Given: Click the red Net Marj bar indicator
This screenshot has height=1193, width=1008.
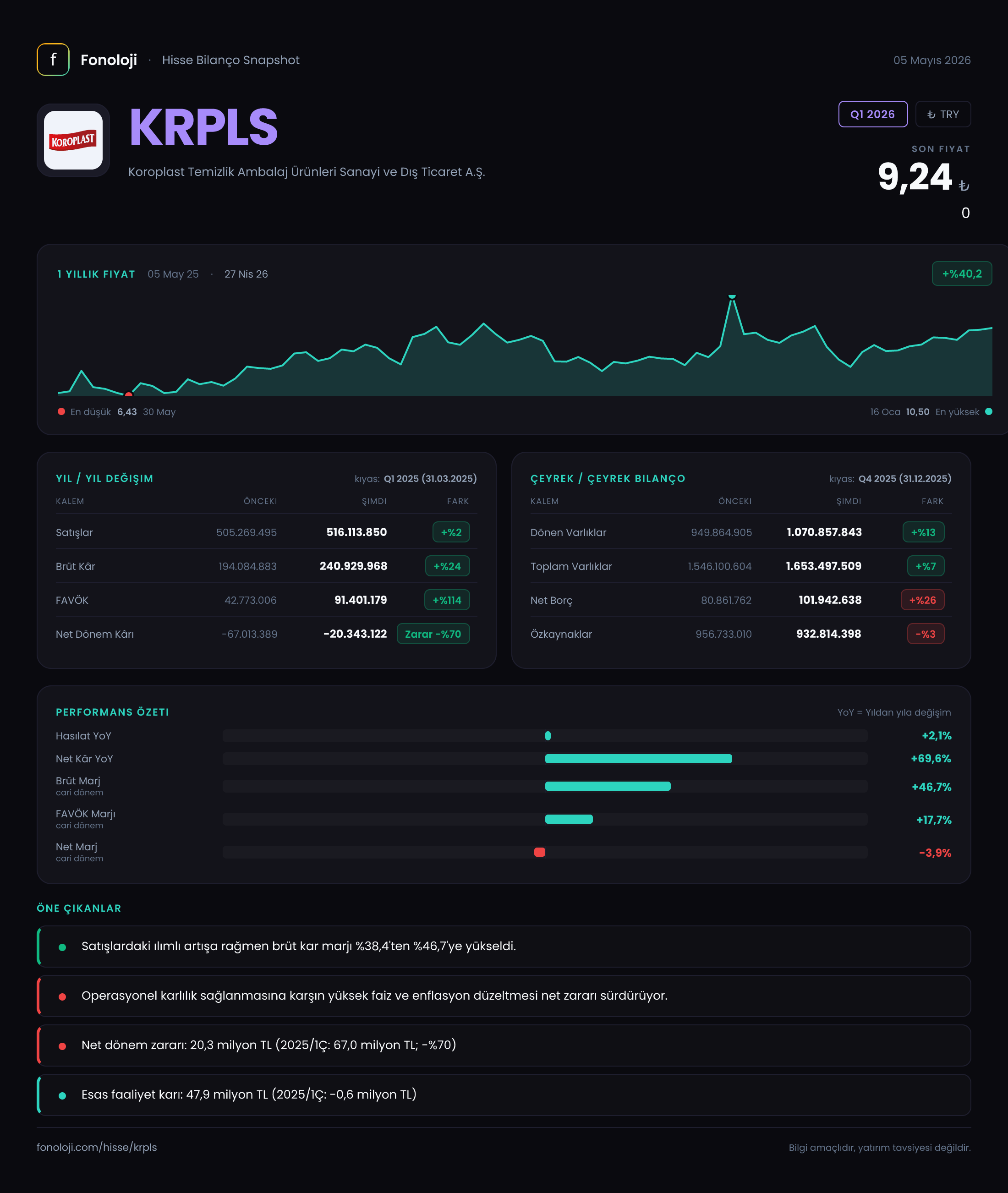Looking at the screenshot, I should 539,852.
